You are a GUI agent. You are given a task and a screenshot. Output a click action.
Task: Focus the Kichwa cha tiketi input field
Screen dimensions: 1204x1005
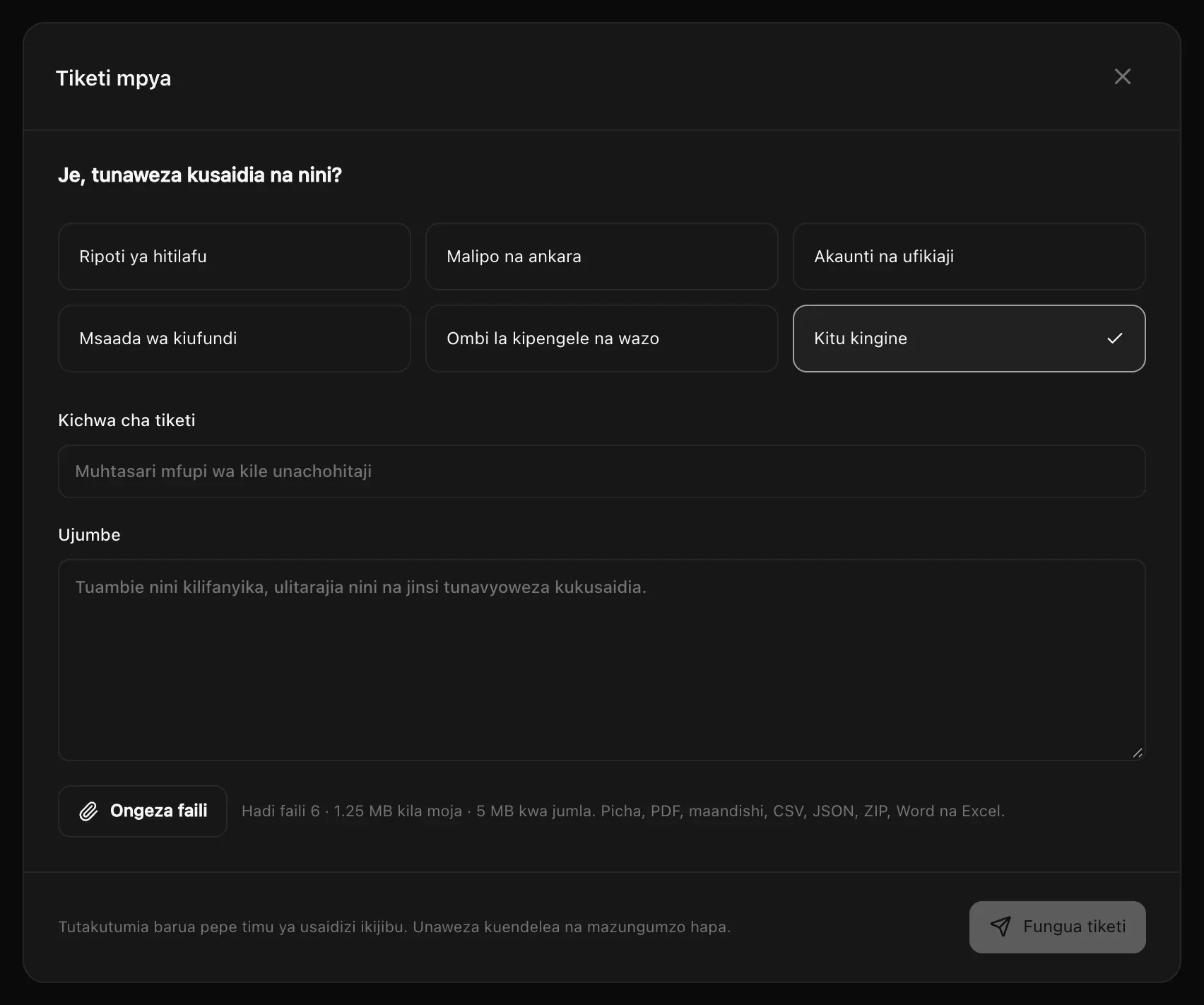pyautogui.click(x=601, y=471)
